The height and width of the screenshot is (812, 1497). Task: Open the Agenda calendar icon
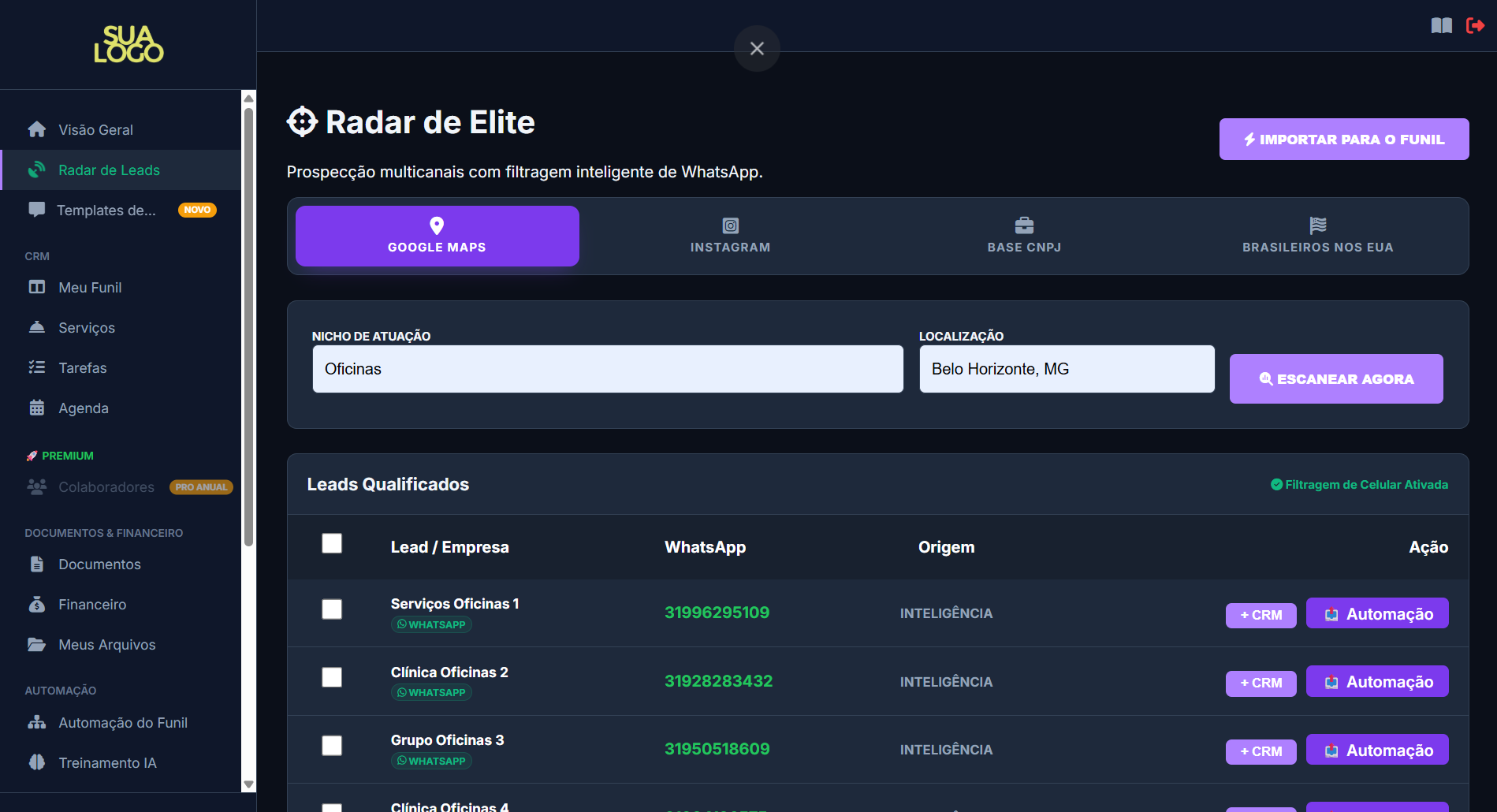(36, 408)
